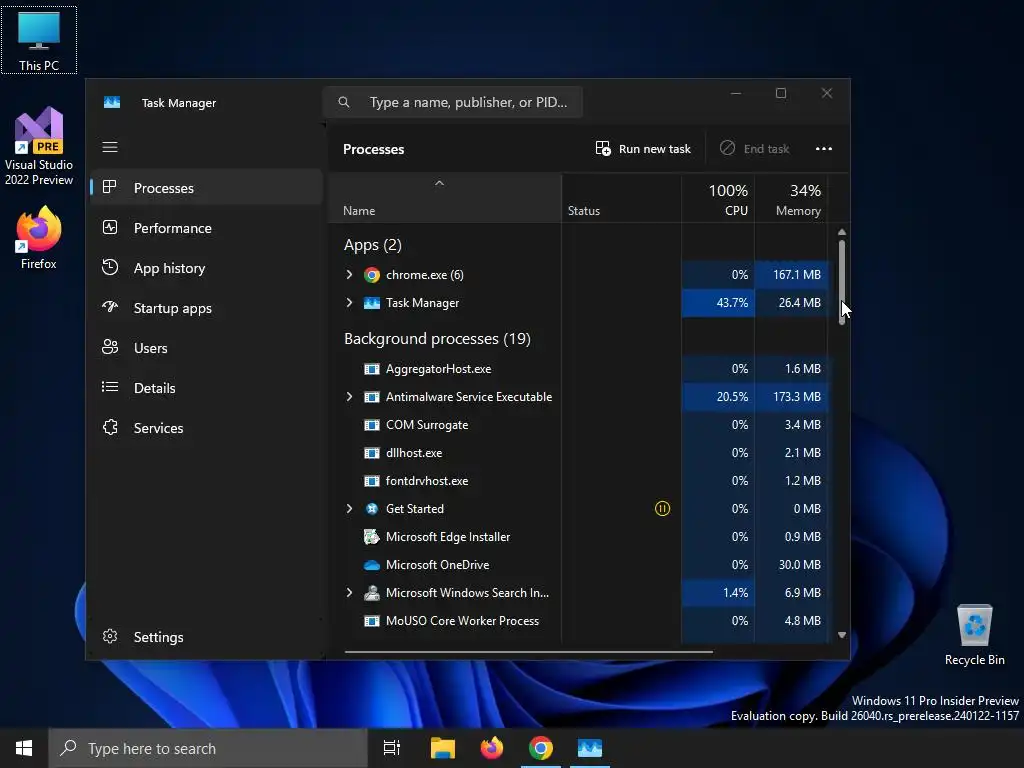Click the Microsoft Edge Installer icon

pyautogui.click(x=372, y=537)
